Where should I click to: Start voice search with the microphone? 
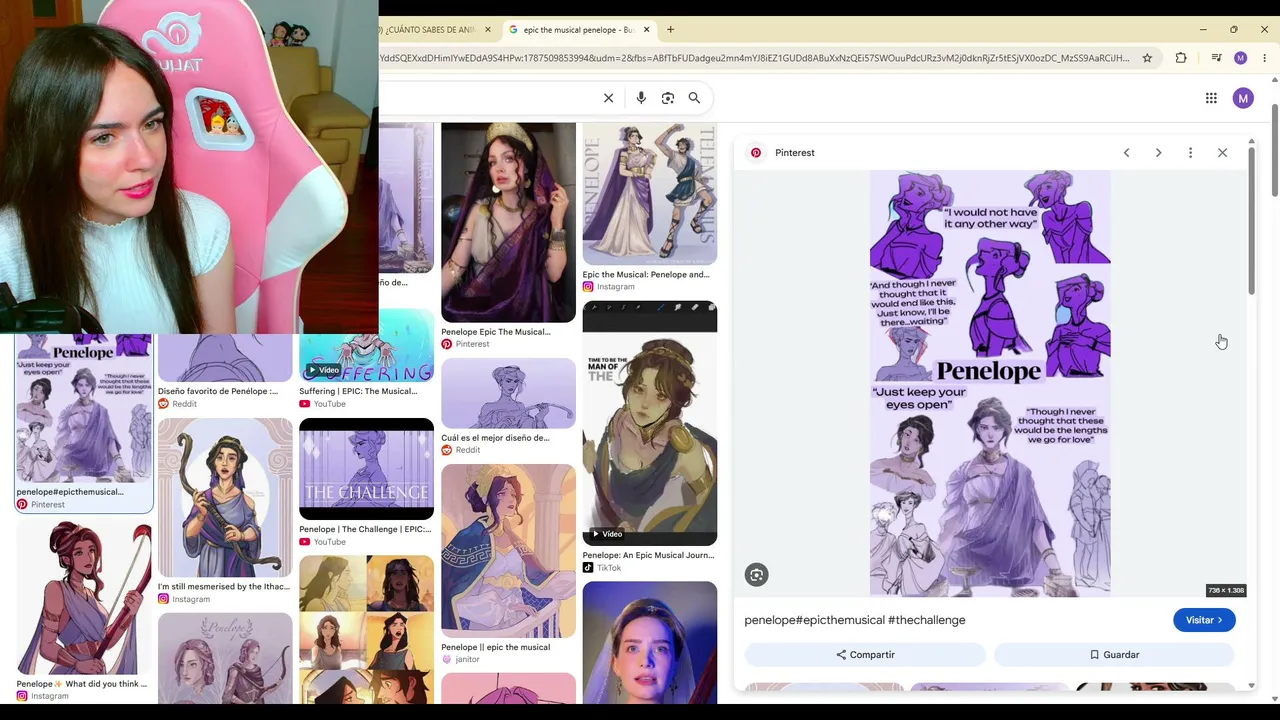pos(641,98)
